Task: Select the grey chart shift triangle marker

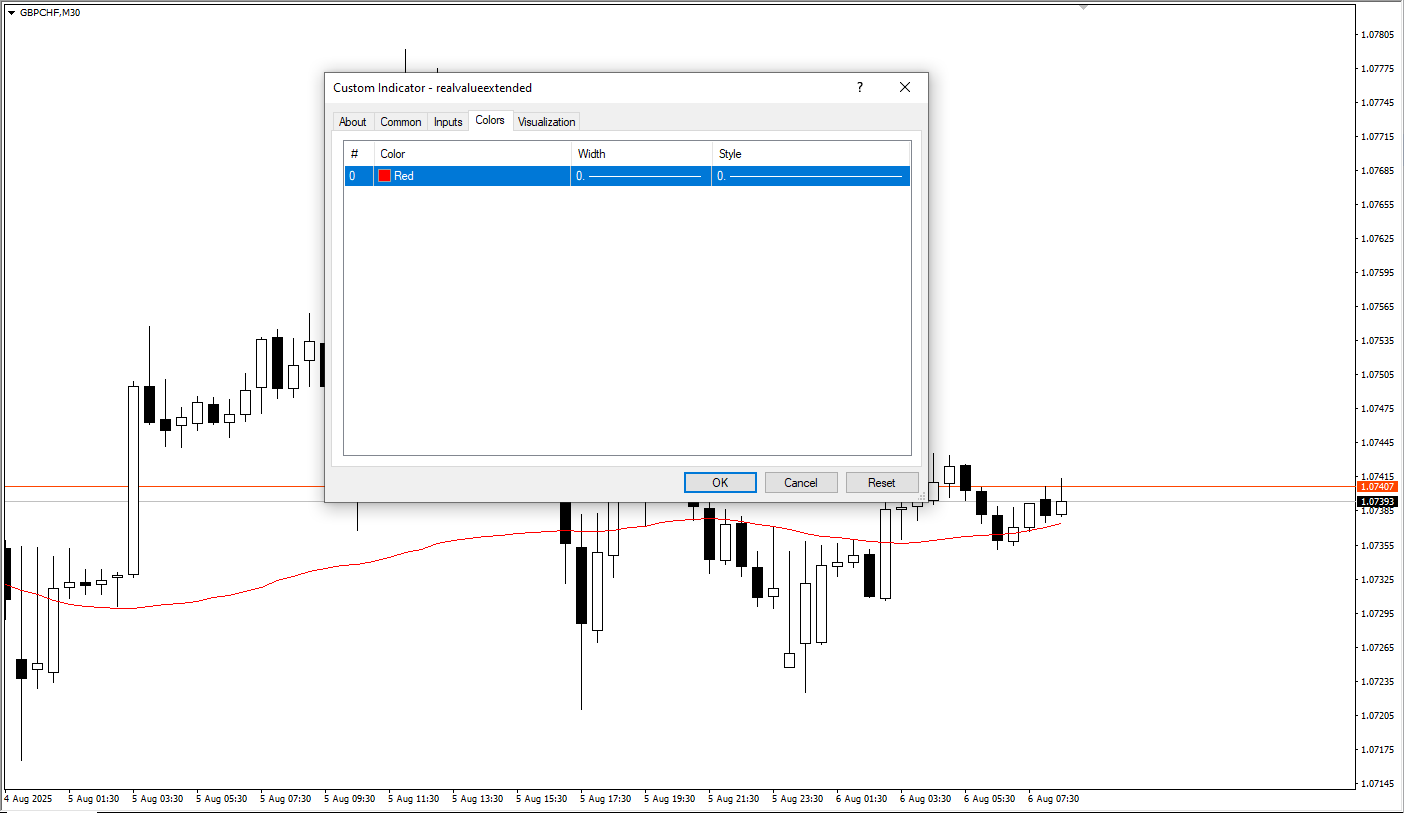Action: click(1083, 7)
